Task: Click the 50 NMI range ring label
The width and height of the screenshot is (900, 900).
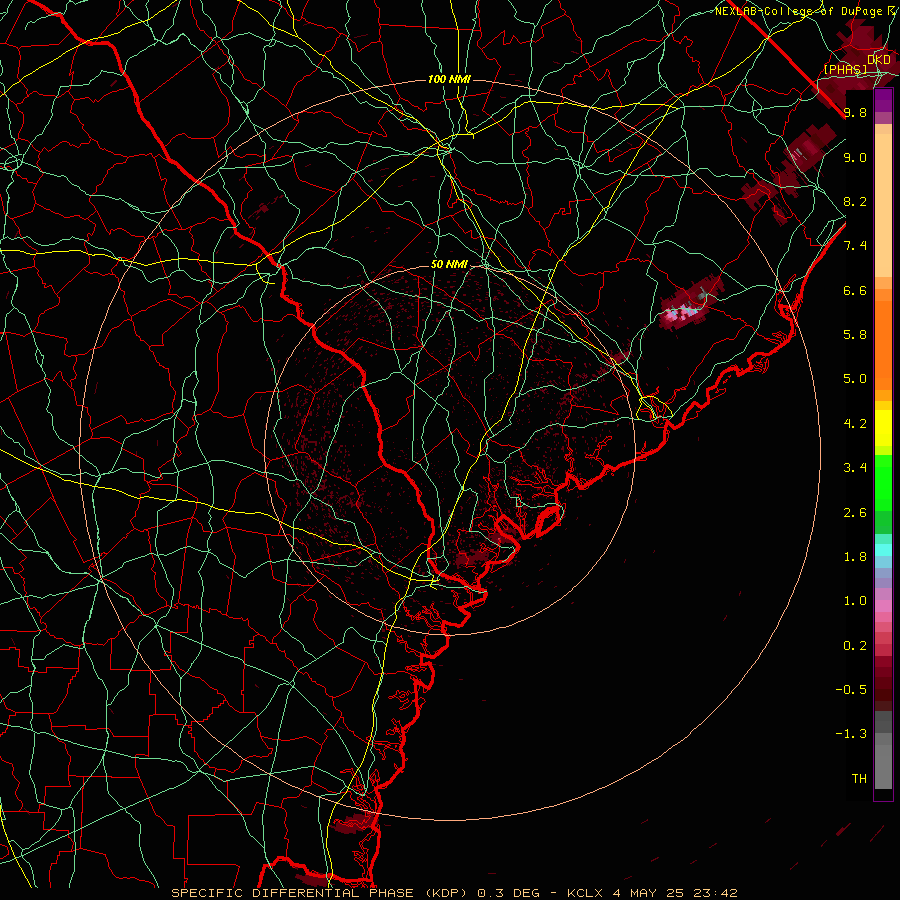Action: point(449,265)
